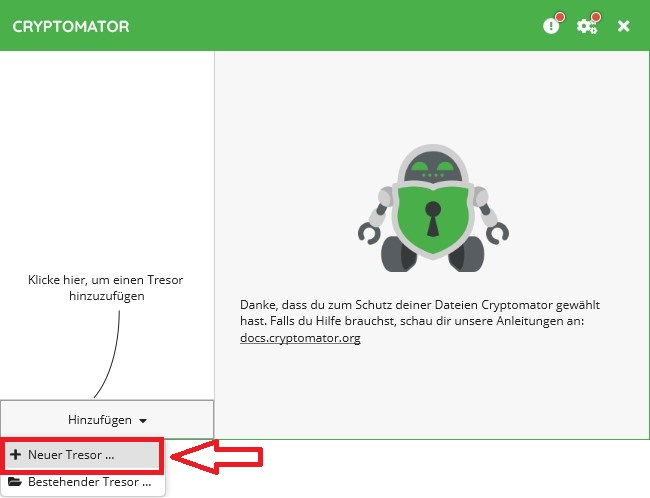
Task: Choose 'Bestehender Tresor ...' from the menu
Action: coord(90,482)
